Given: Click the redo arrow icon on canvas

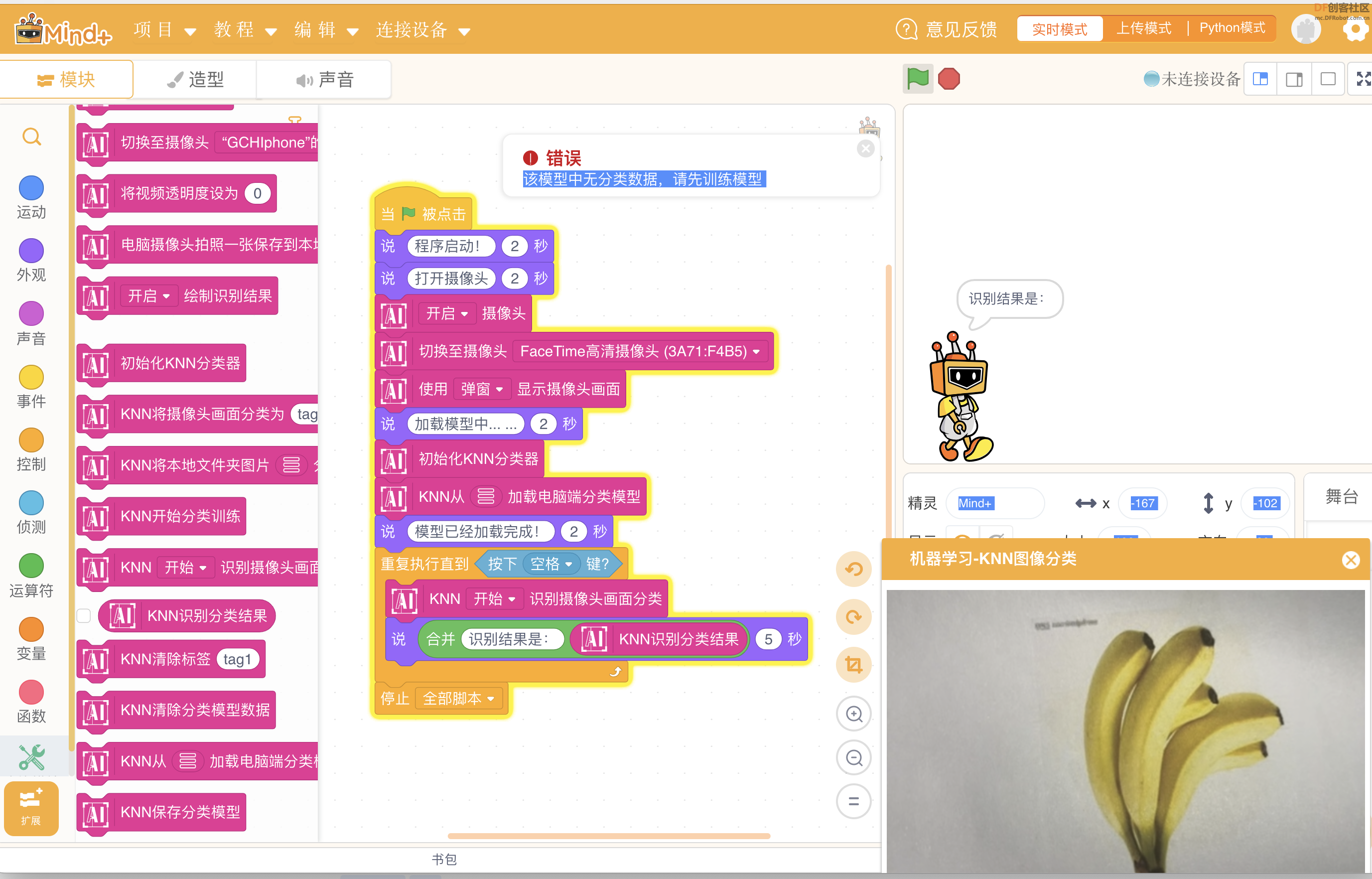Looking at the screenshot, I should (853, 617).
